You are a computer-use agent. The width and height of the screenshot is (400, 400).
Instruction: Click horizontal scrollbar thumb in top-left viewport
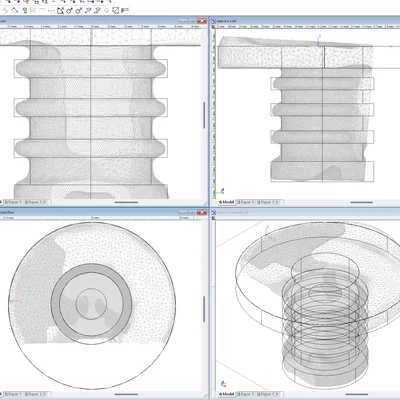click(126, 202)
